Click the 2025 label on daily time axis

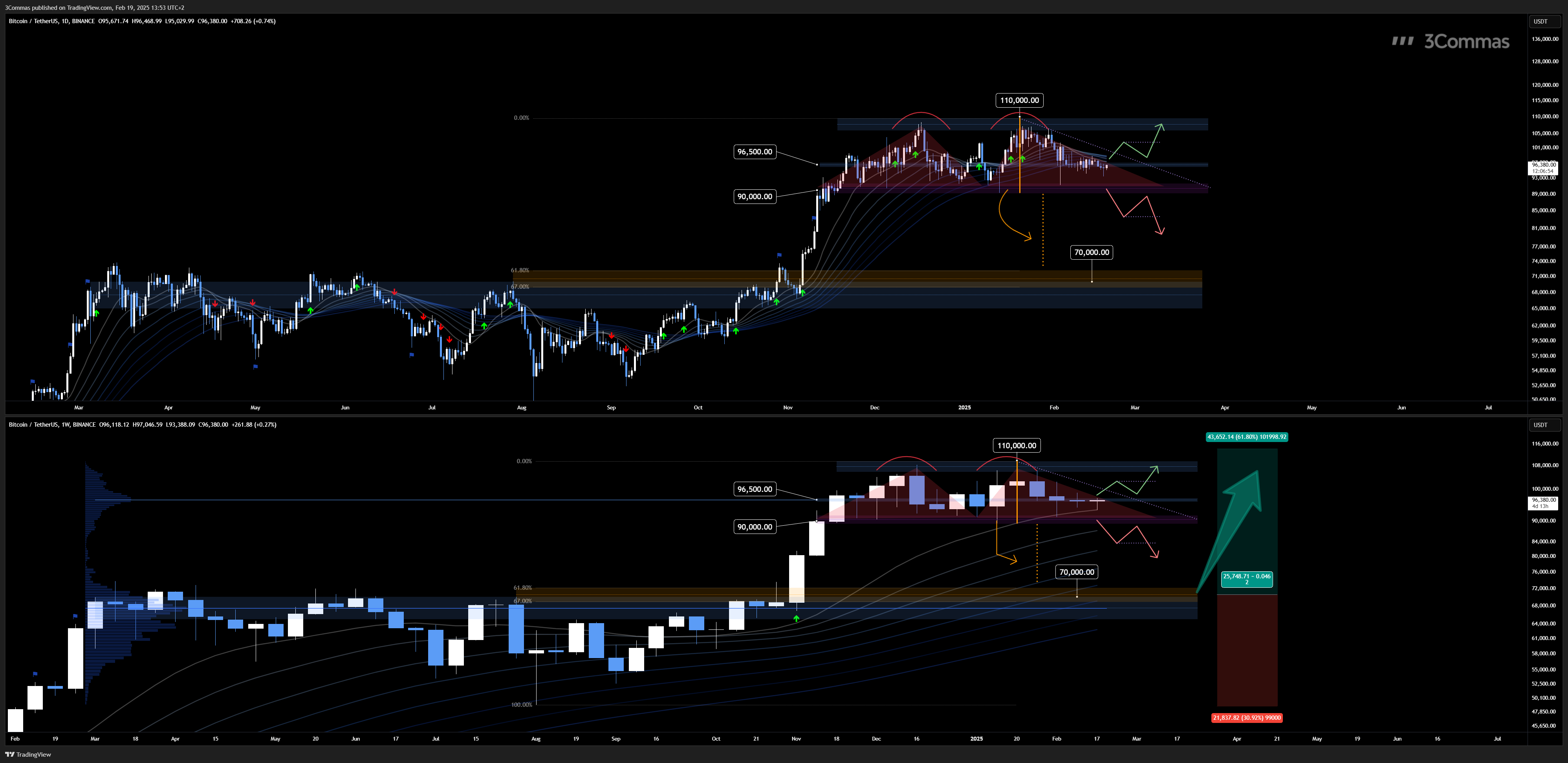click(x=964, y=408)
